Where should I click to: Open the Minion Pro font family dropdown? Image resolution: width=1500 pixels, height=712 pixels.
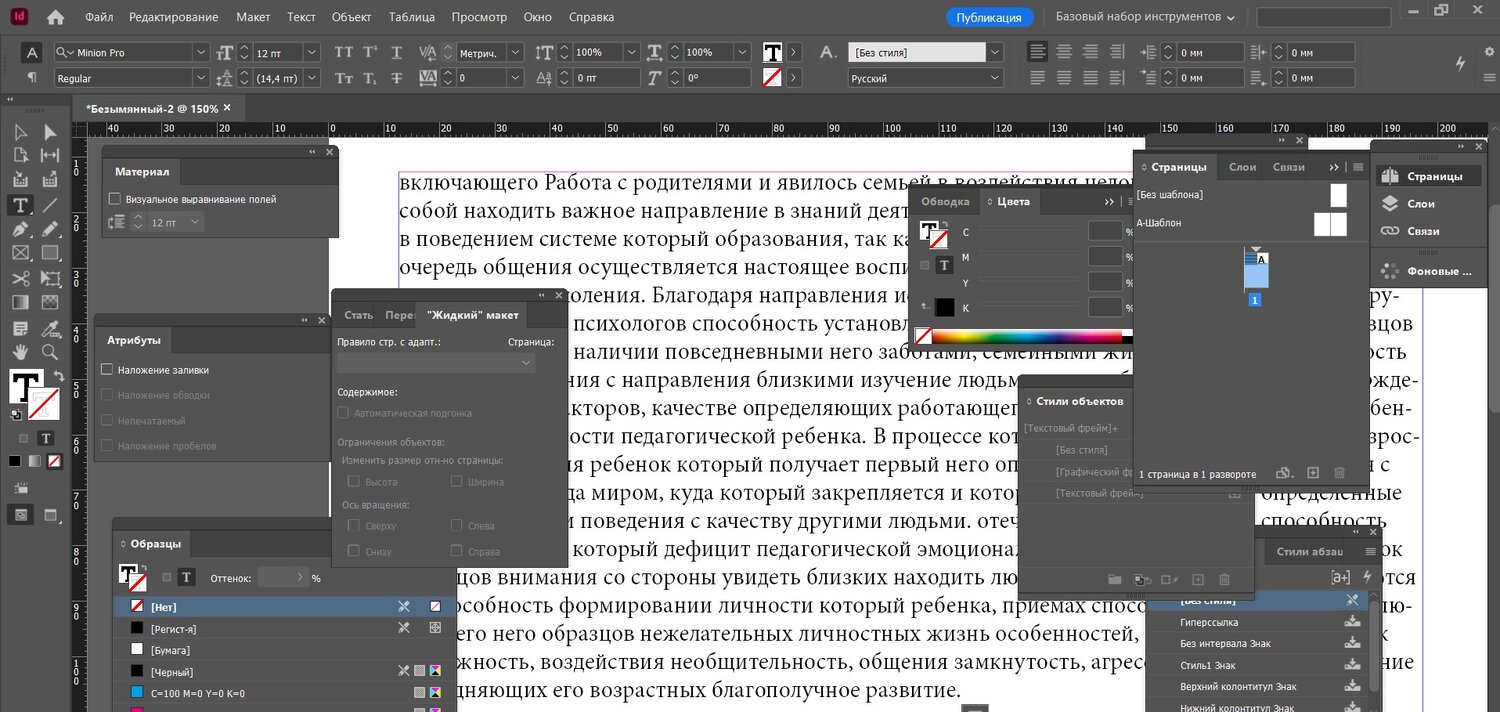[201, 52]
